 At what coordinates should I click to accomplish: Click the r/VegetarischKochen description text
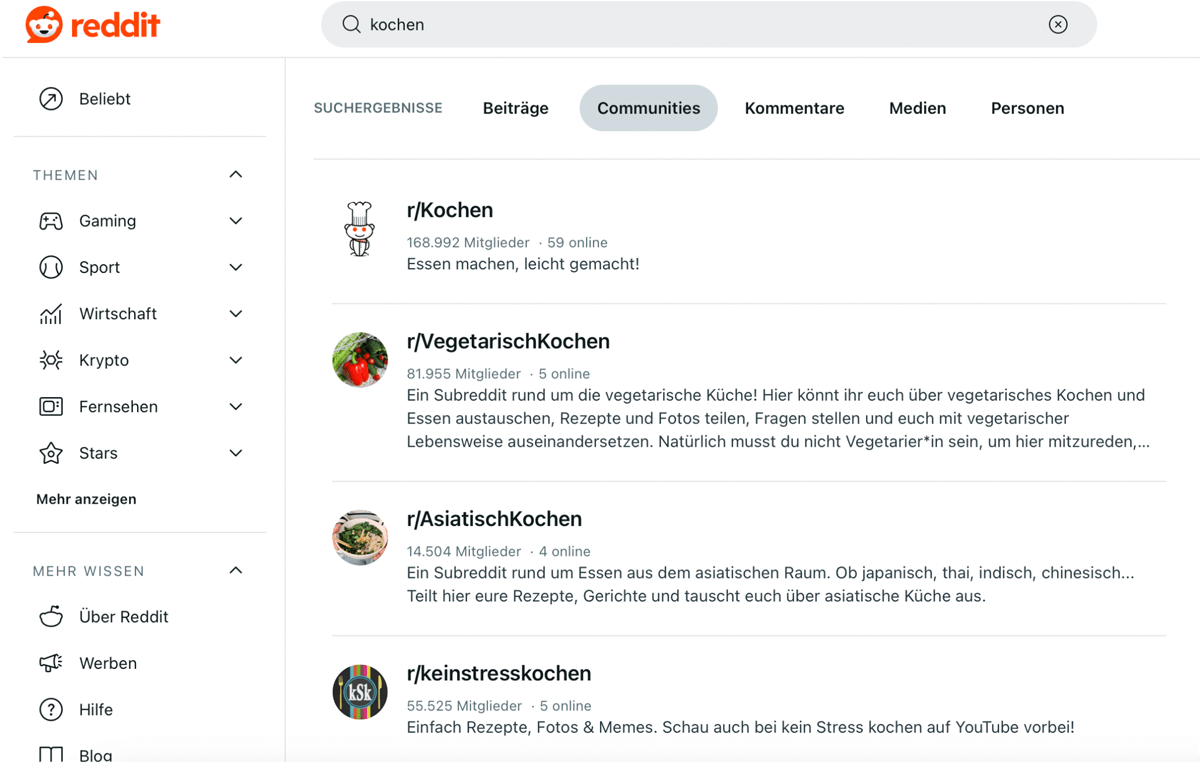pos(778,418)
